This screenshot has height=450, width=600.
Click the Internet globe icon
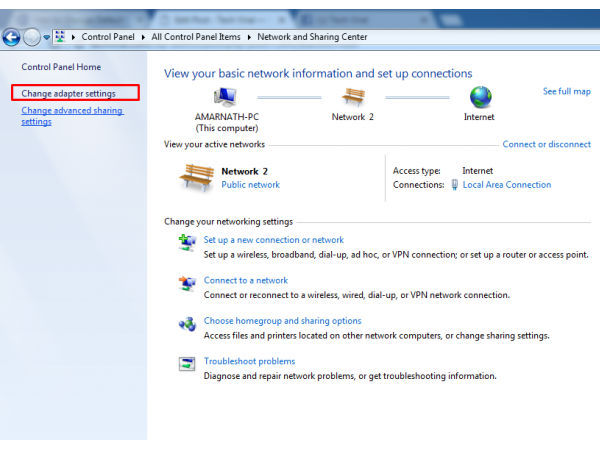[480, 97]
